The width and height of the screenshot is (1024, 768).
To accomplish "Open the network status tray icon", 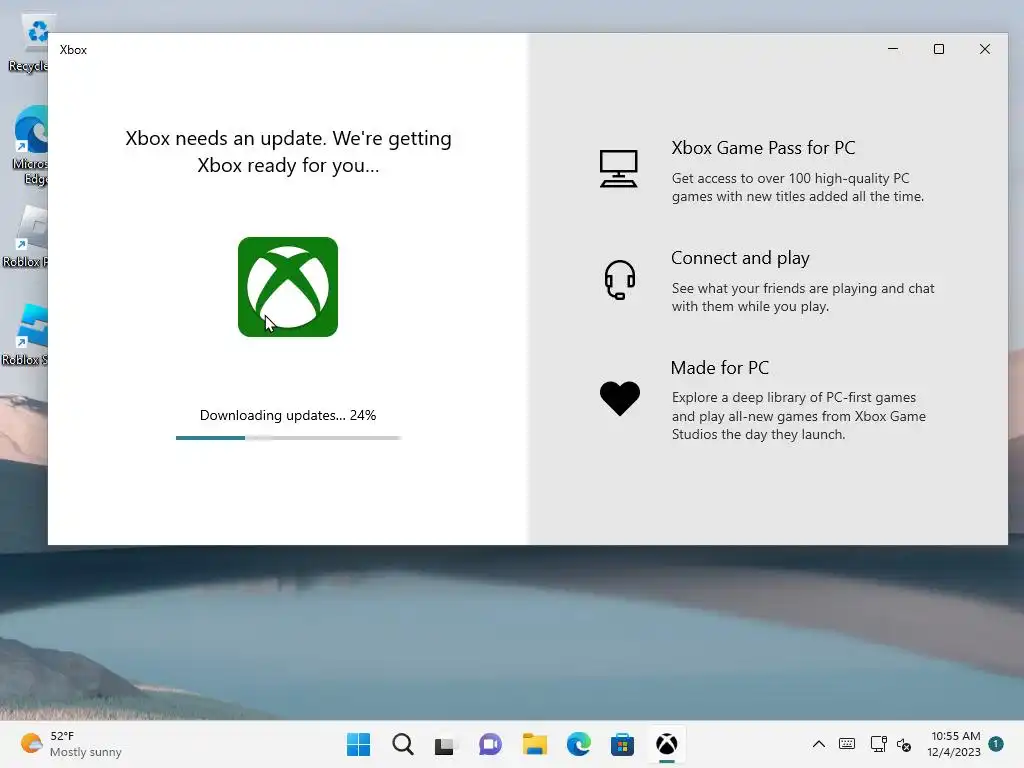I will (x=878, y=744).
